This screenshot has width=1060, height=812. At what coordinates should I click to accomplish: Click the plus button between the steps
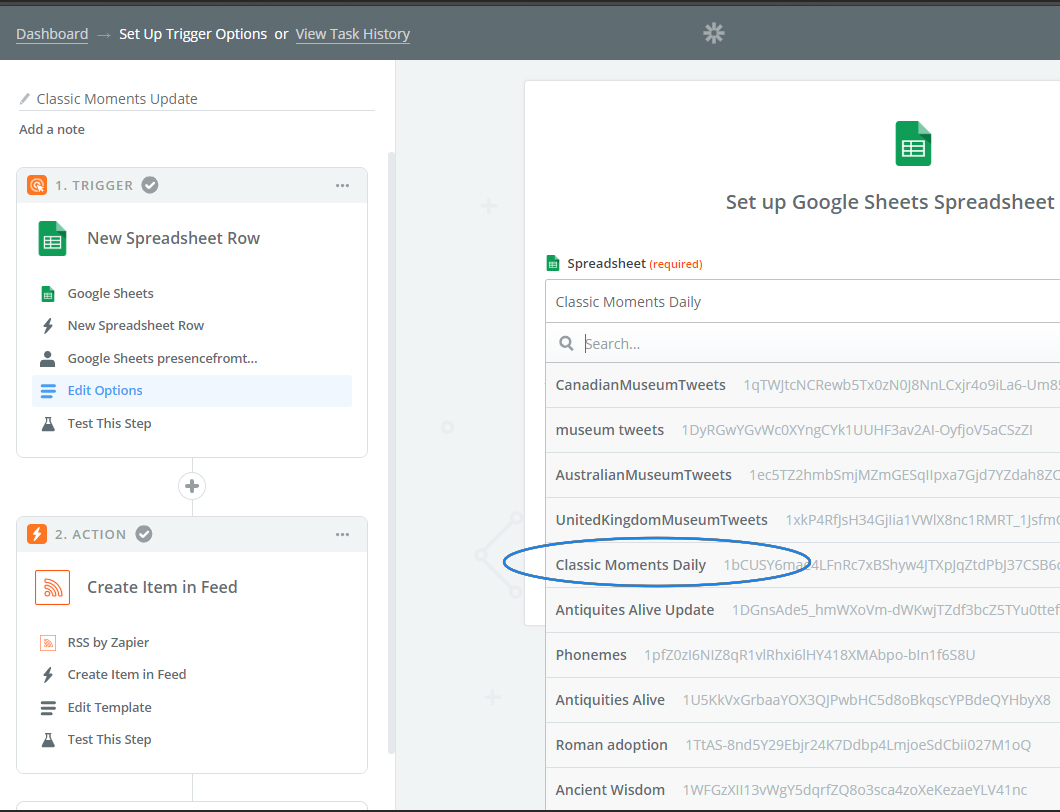click(x=192, y=486)
